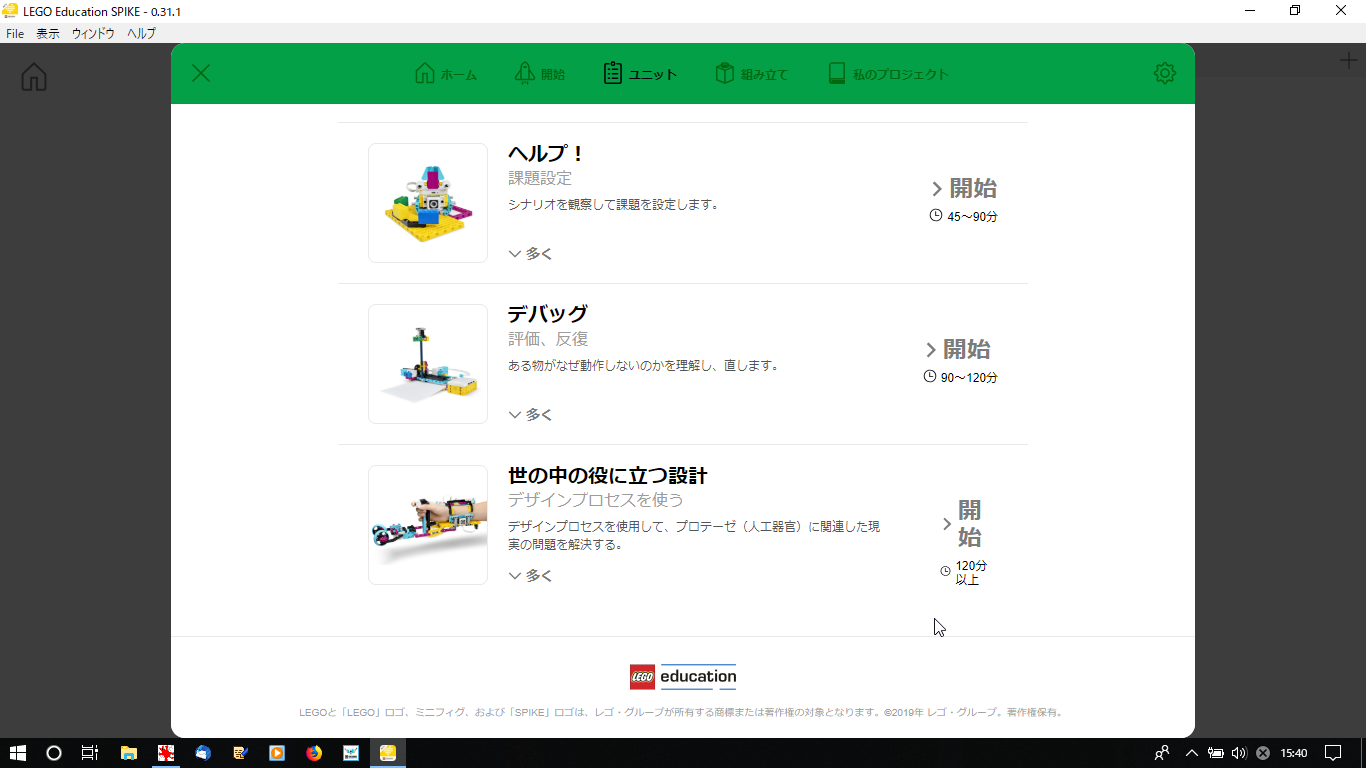Click the デバッグ lesson thumbnail image
This screenshot has height=768, width=1366.
pyautogui.click(x=428, y=364)
